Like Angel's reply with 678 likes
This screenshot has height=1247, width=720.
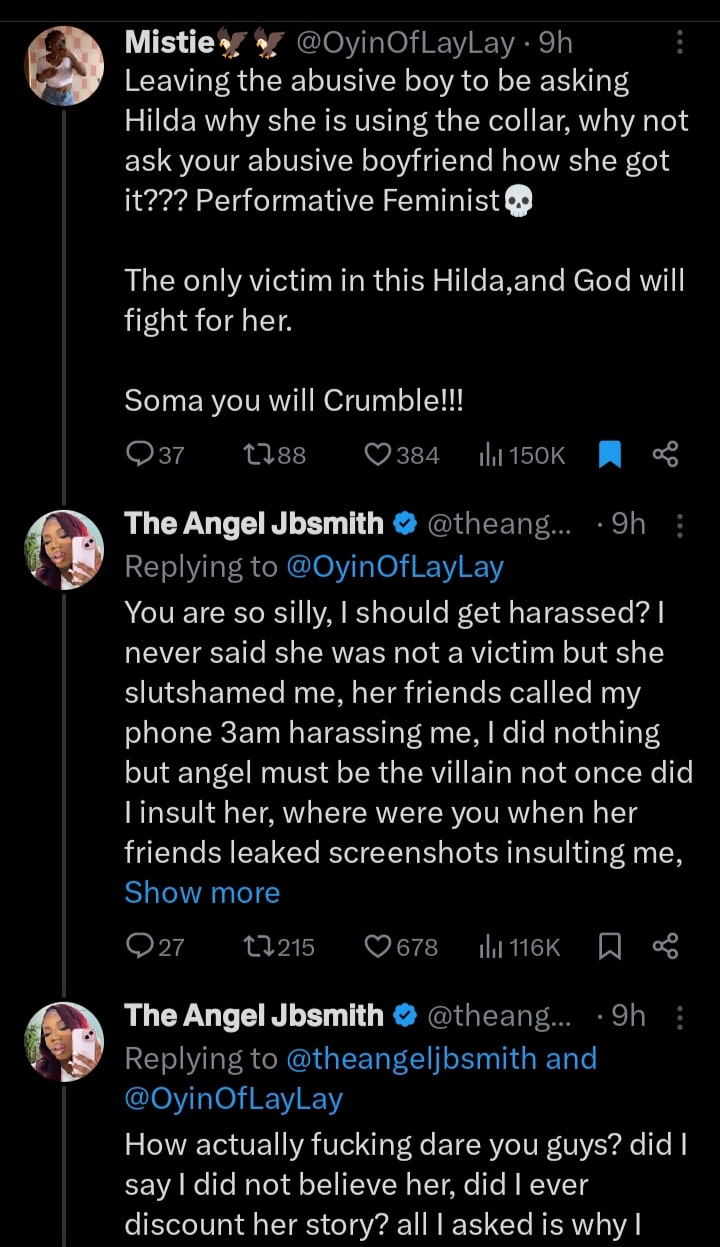tap(378, 946)
